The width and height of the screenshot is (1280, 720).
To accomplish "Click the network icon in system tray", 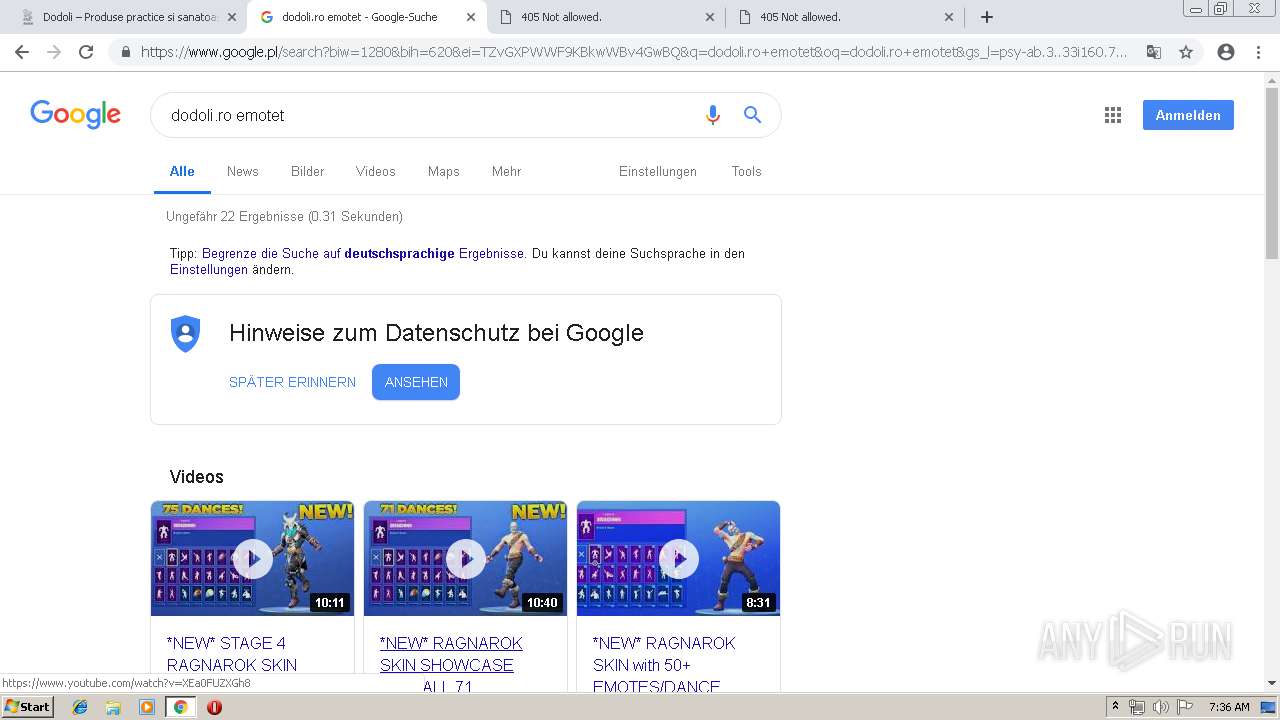I will point(1137,707).
